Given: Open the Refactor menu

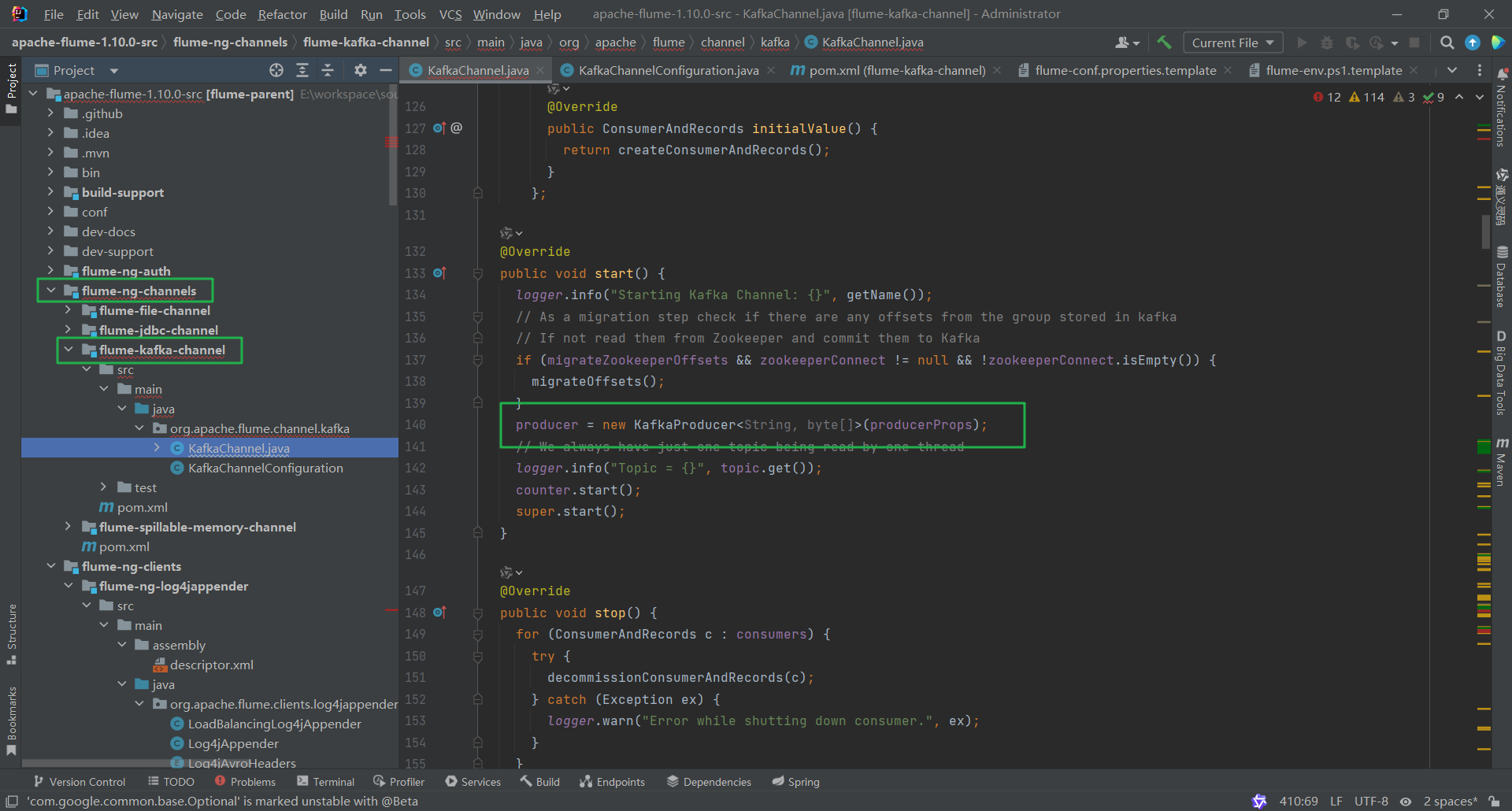Looking at the screenshot, I should [x=282, y=14].
